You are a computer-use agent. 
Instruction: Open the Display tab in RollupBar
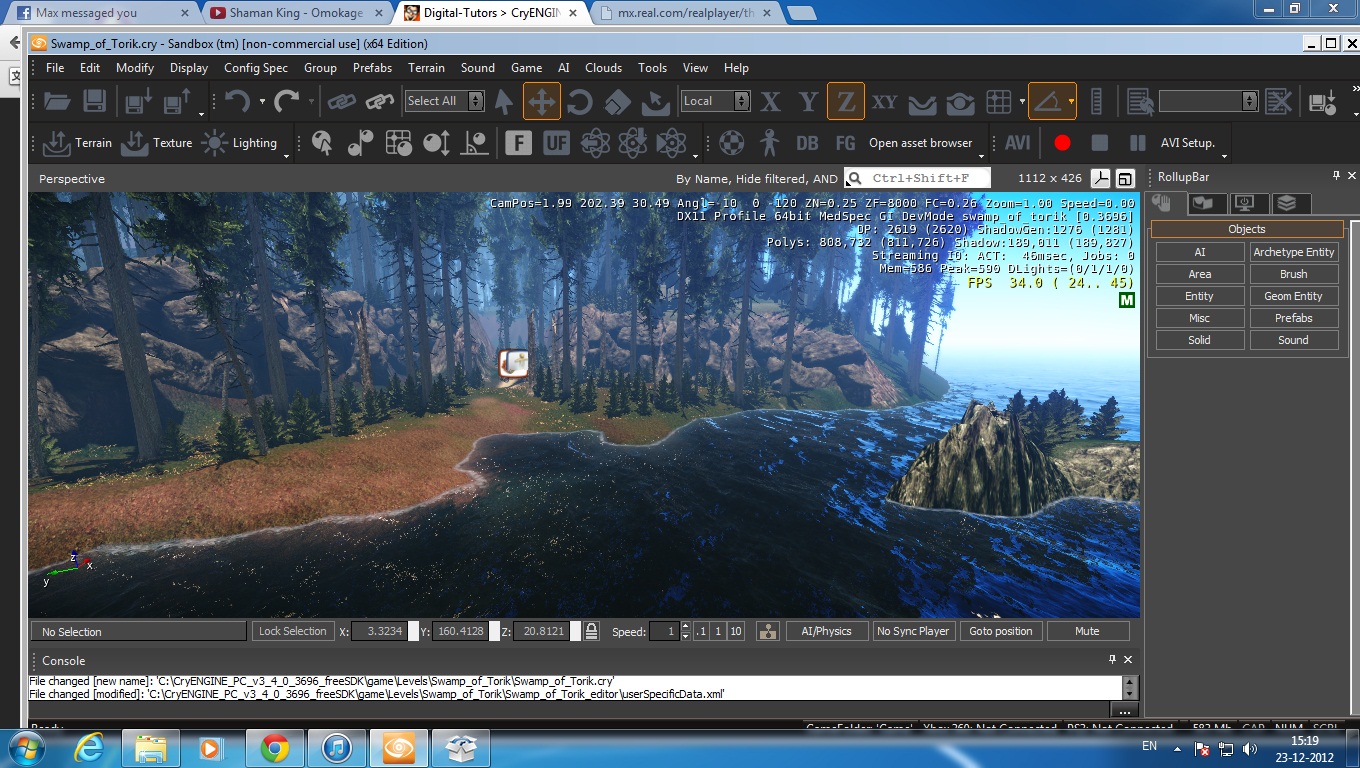1244,203
